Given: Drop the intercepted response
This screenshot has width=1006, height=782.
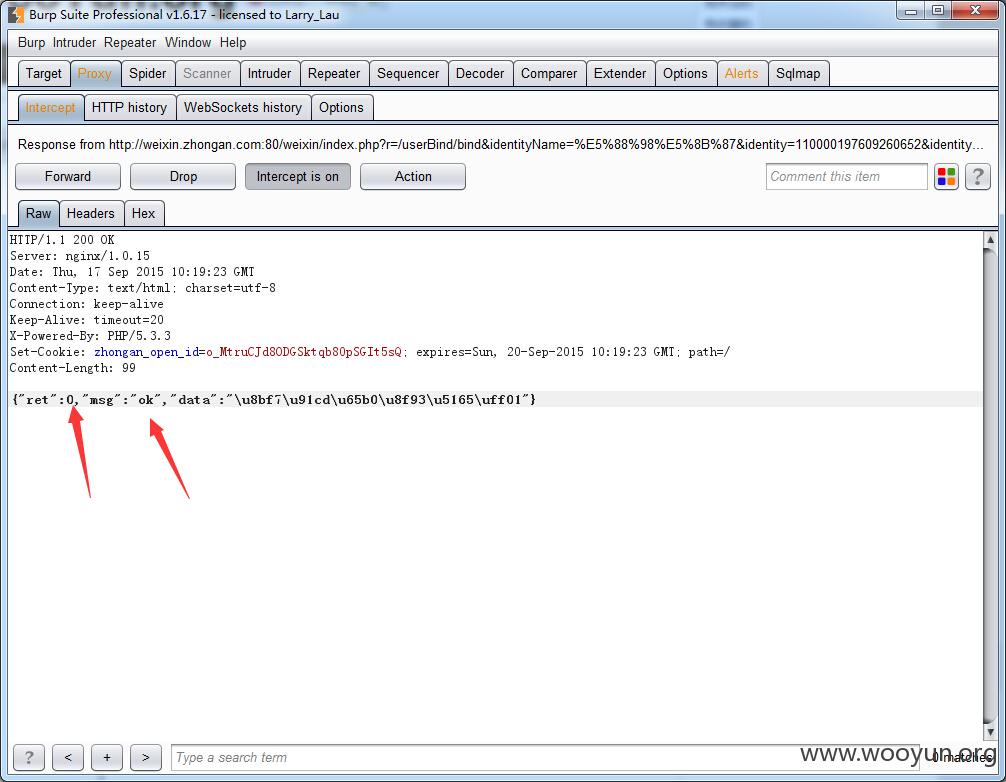Looking at the screenshot, I should pyautogui.click(x=183, y=176).
